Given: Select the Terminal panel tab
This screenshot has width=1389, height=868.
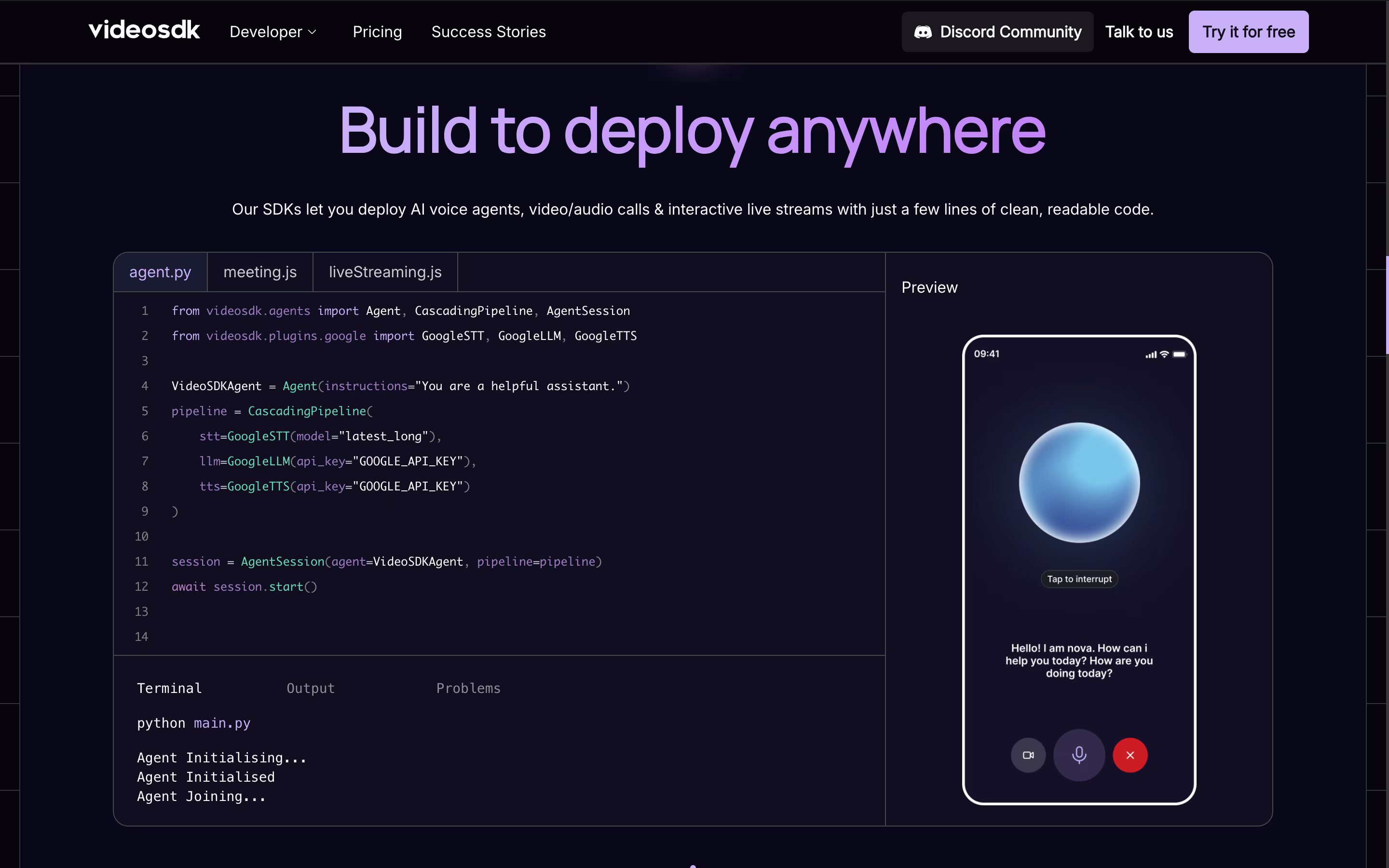Looking at the screenshot, I should coord(169,688).
